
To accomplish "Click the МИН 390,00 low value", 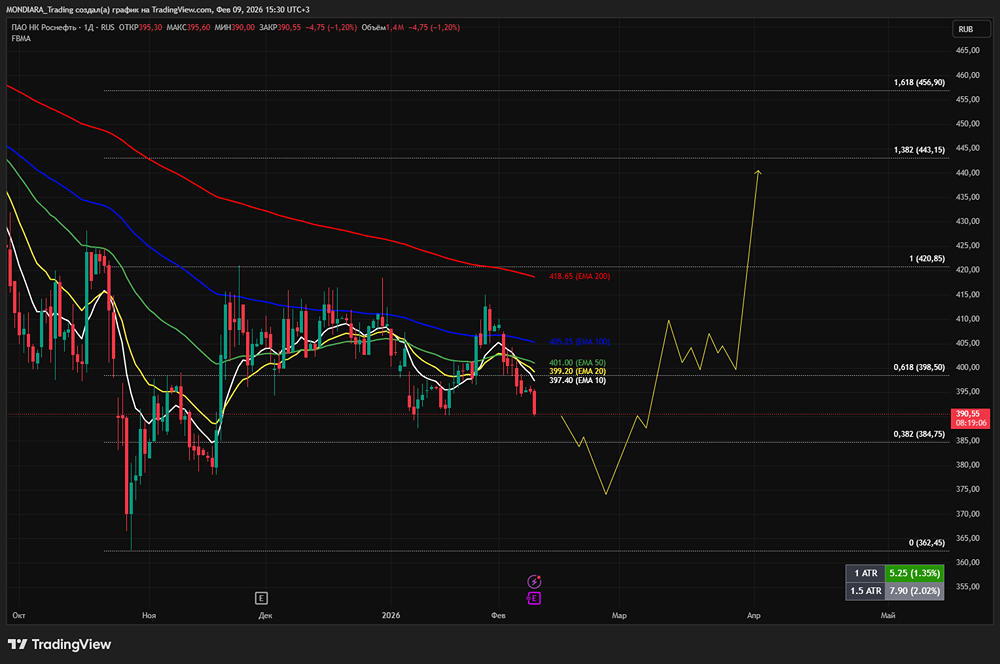I will 235,27.
